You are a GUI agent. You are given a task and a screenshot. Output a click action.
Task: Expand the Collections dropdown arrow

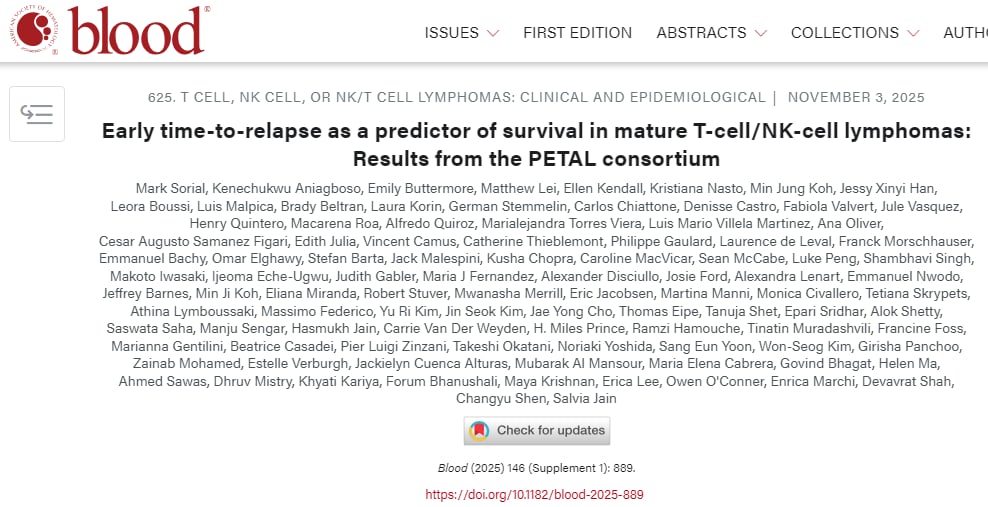pos(913,33)
